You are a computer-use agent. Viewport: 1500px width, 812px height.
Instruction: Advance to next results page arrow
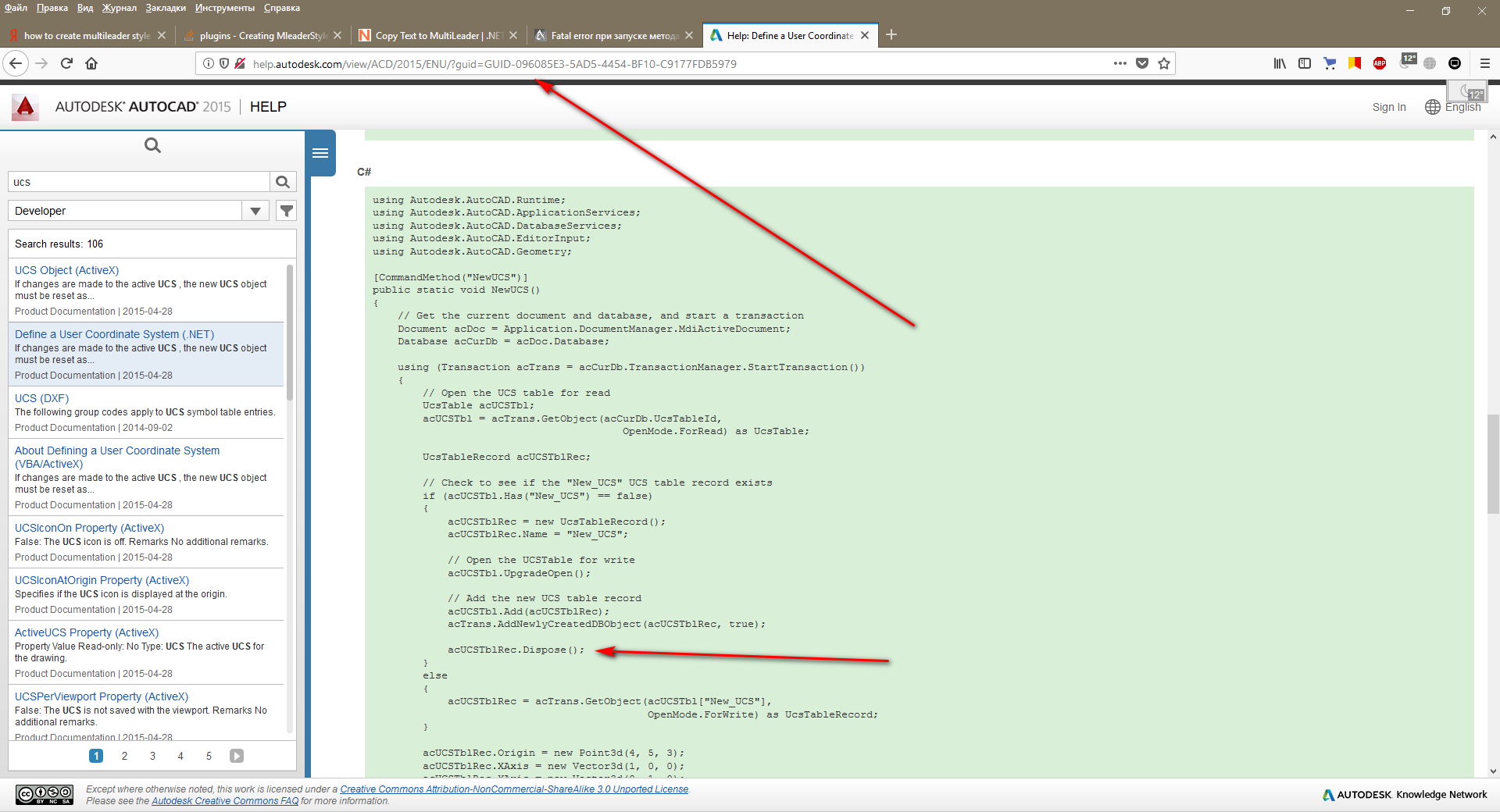[x=237, y=756]
